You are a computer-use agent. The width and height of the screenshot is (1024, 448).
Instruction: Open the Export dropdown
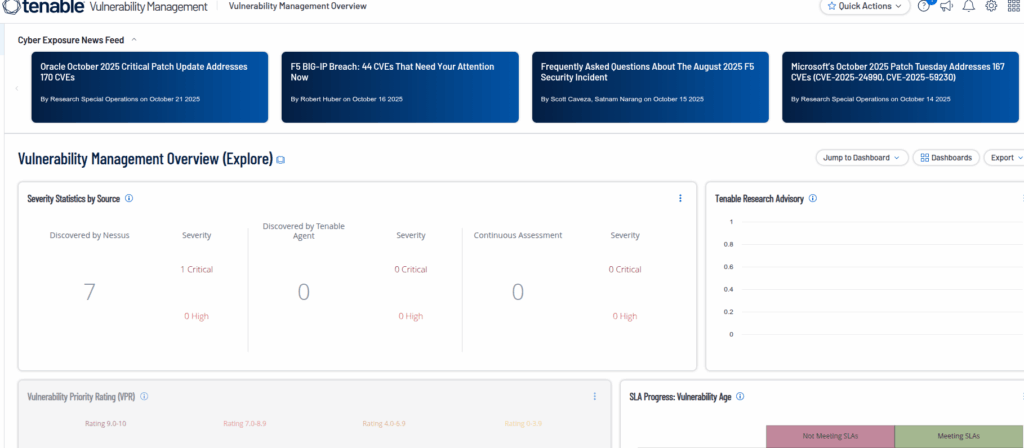coord(1003,157)
